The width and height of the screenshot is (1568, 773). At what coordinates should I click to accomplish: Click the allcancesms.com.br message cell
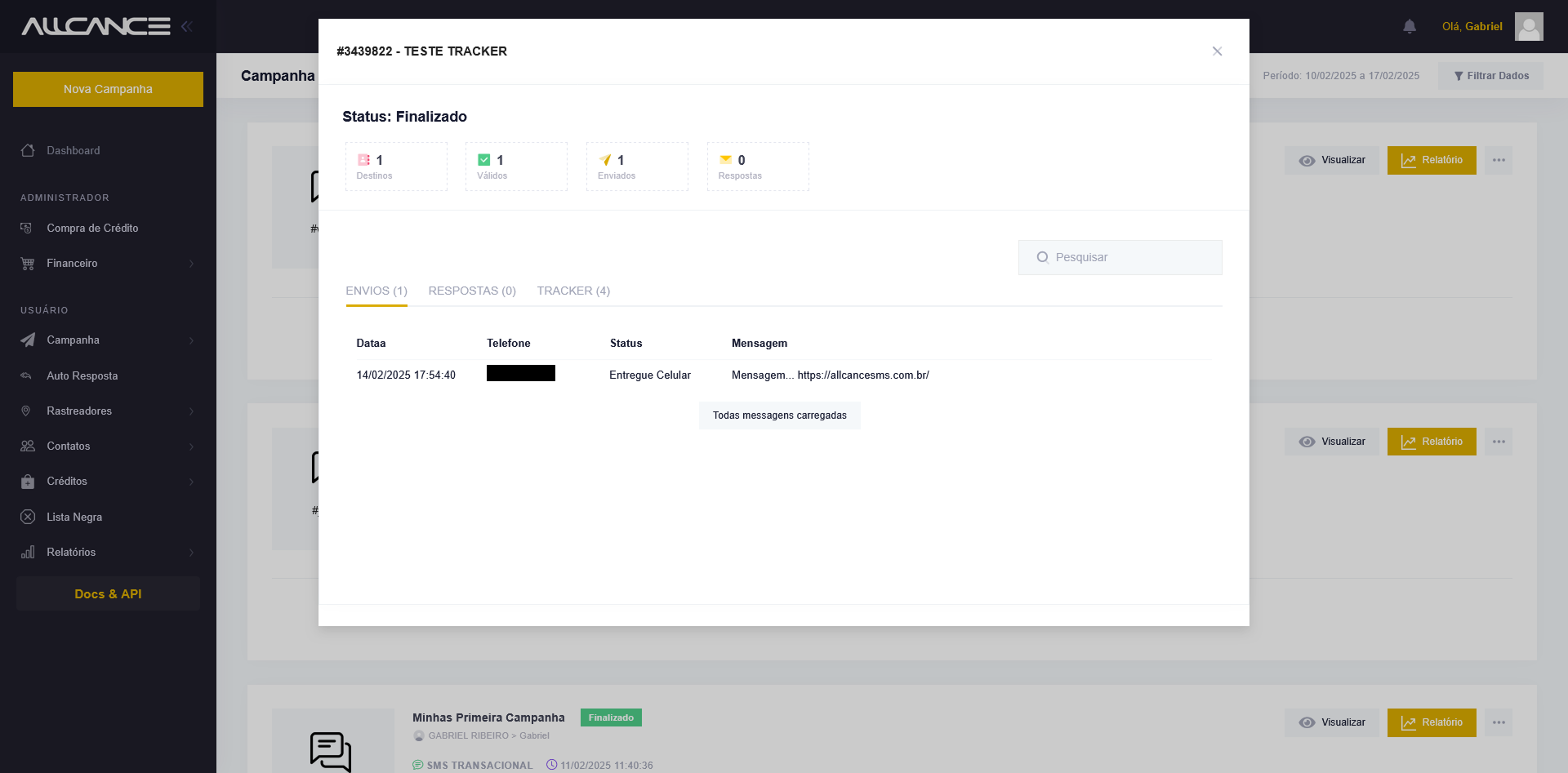pos(831,375)
